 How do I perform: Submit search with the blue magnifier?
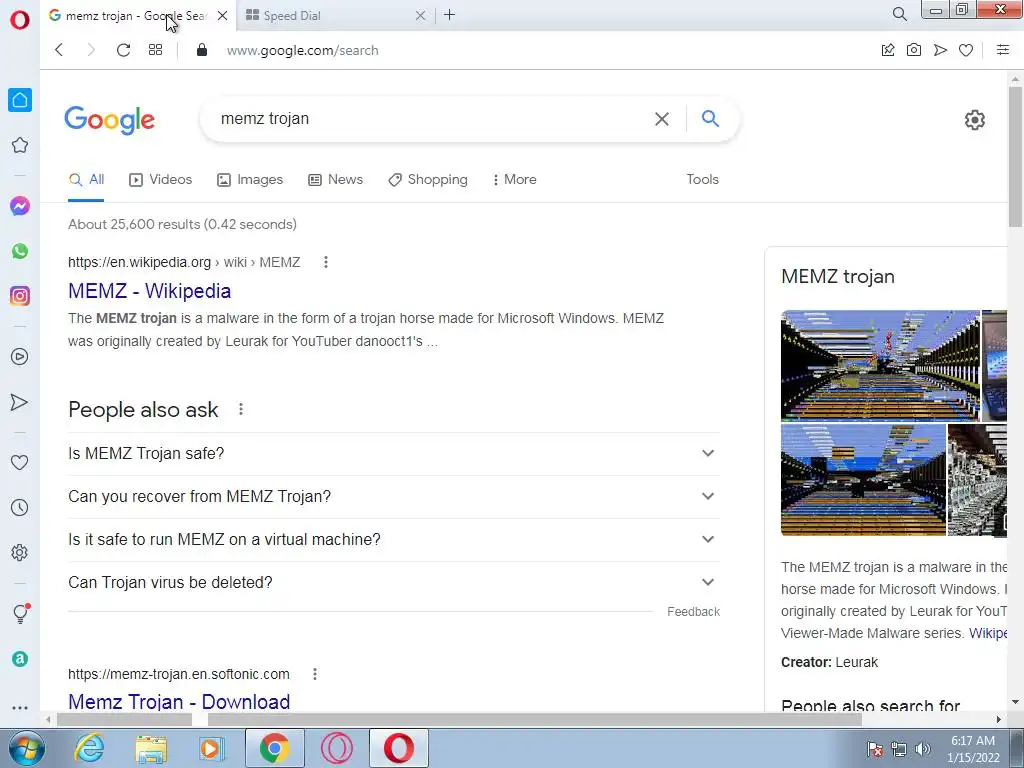coord(710,118)
